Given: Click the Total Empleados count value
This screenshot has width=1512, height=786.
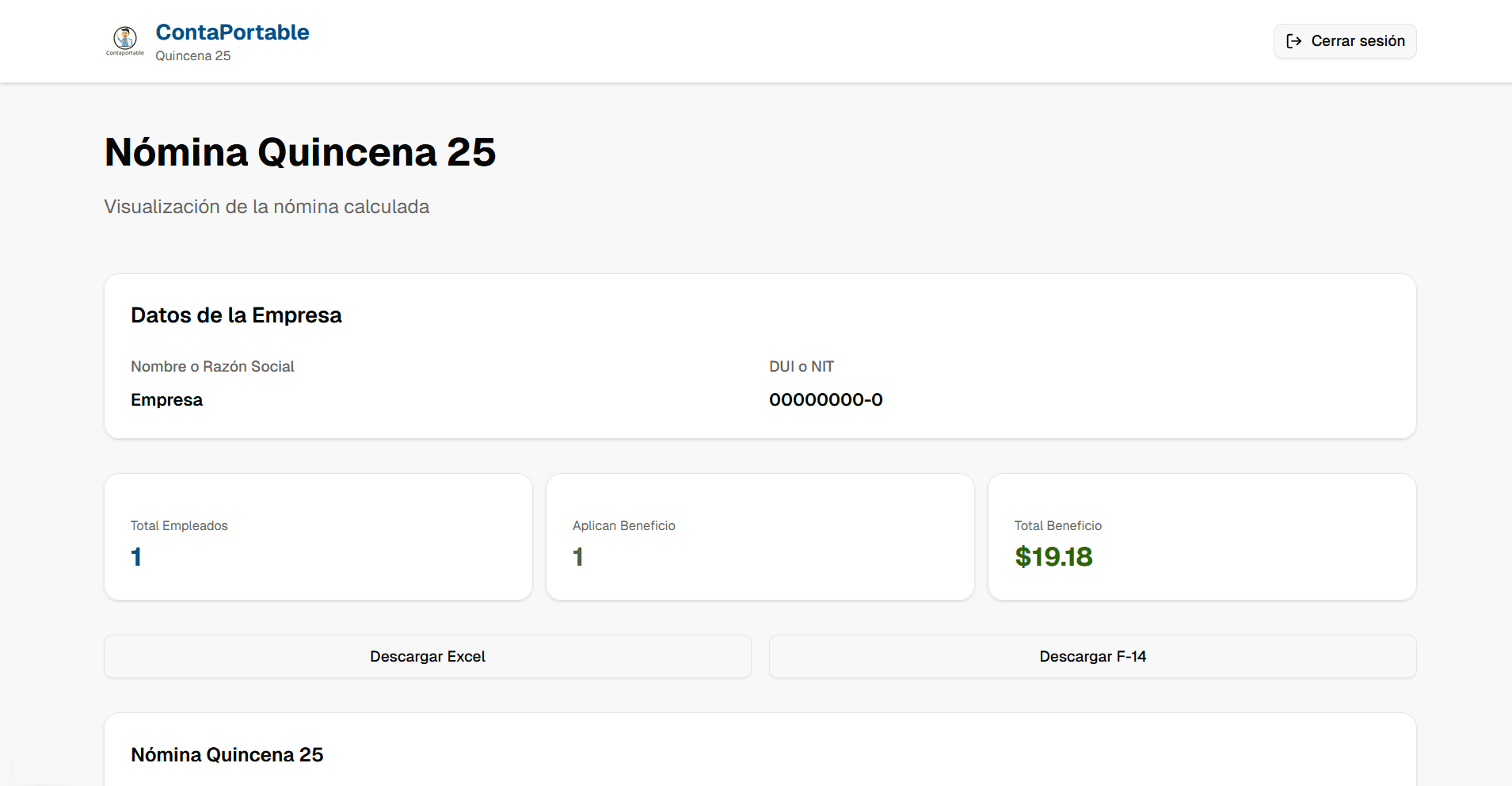Looking at the screenshot, I should pos(136,557).
